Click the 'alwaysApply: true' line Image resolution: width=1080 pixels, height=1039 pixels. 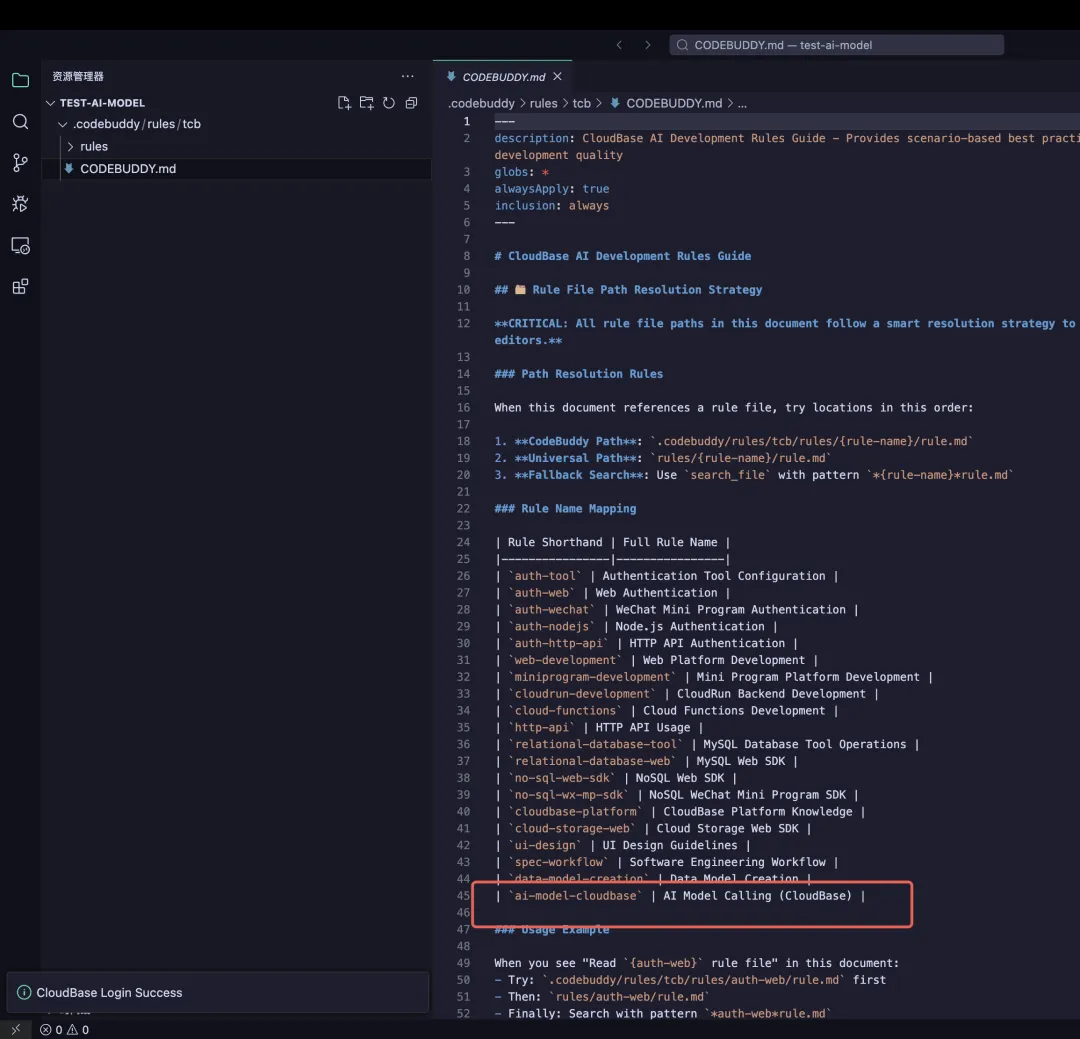[552, 189]
